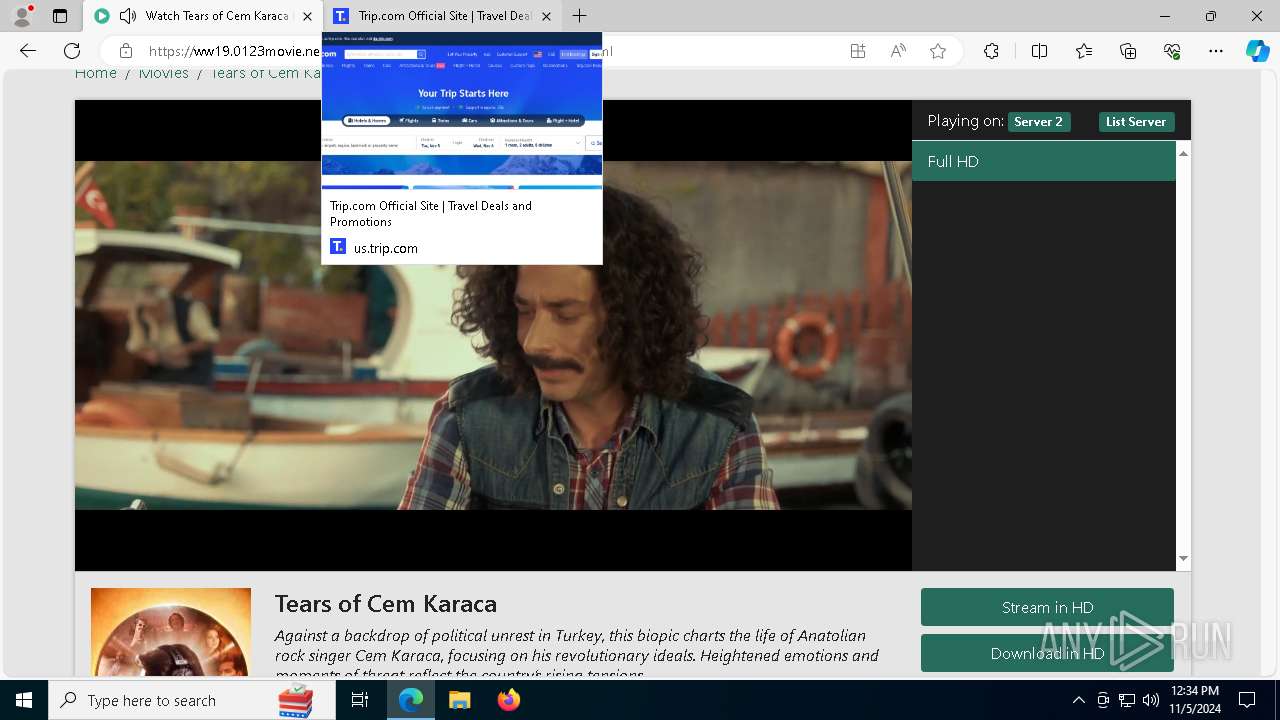
Task: Open the tab actions menu icon
Action: click(60, 16)
